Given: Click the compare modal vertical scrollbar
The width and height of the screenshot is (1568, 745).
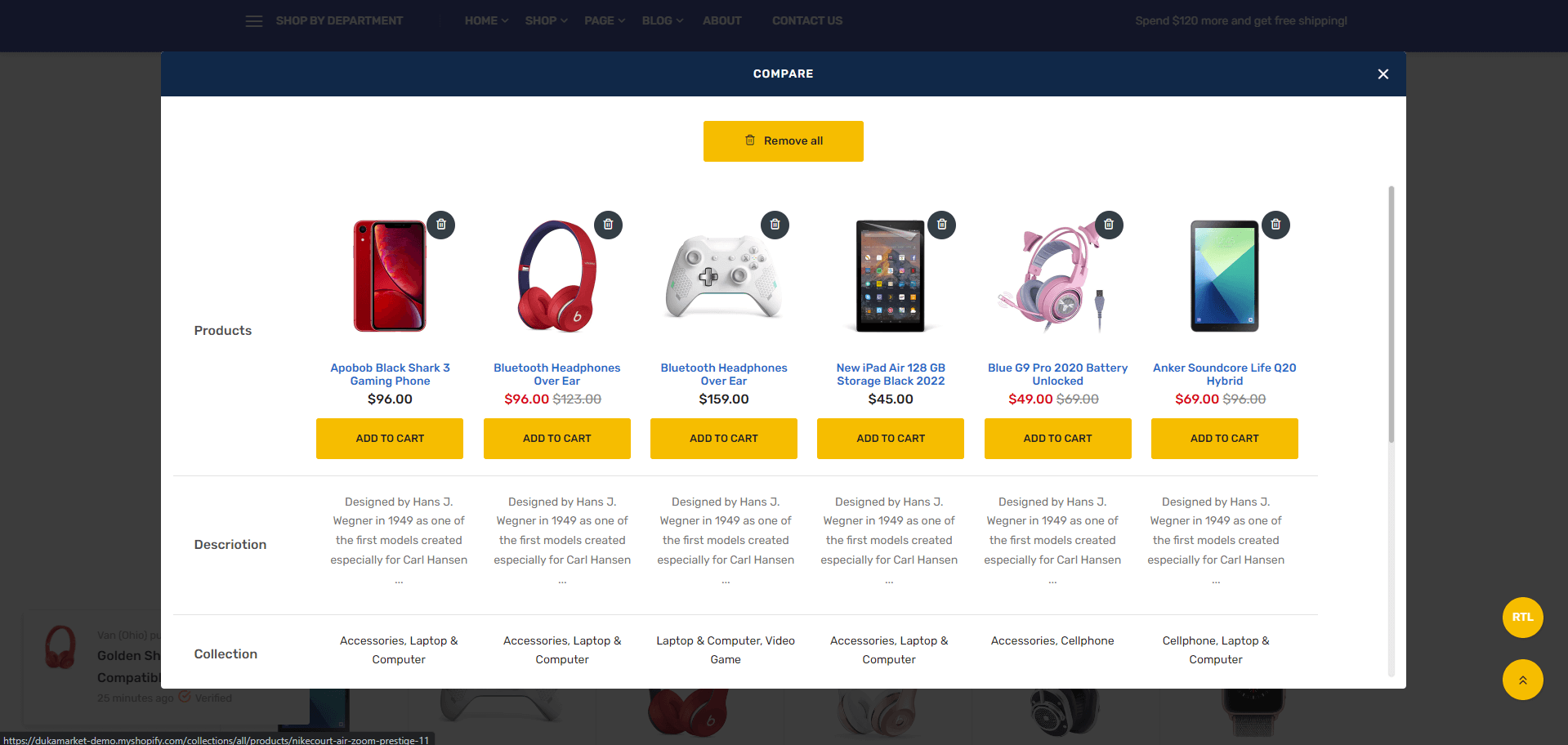Looking at the screenshot, I should tap(1391, 315).
